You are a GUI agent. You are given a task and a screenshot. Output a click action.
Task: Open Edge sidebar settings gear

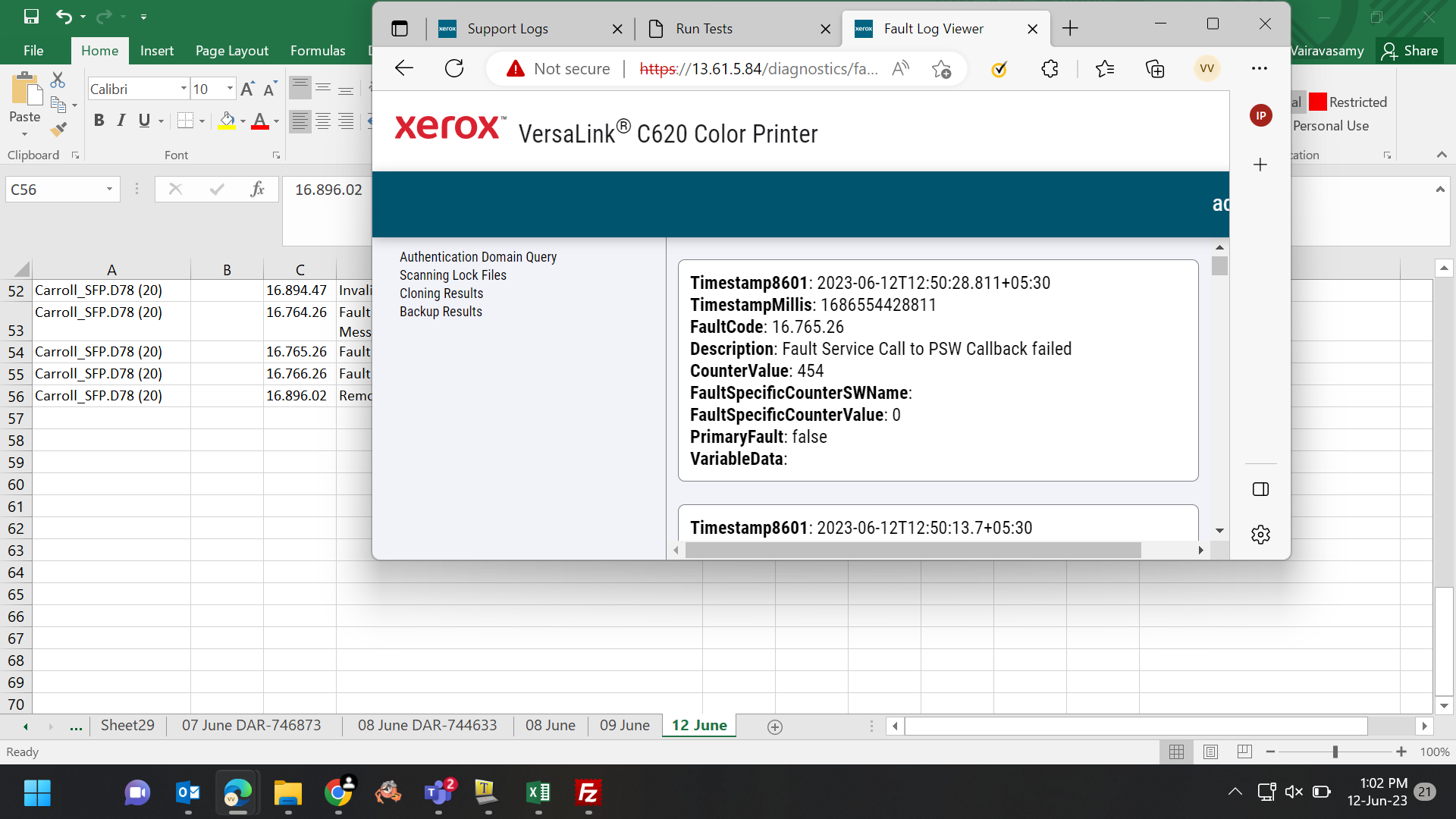pos(1260,535)
